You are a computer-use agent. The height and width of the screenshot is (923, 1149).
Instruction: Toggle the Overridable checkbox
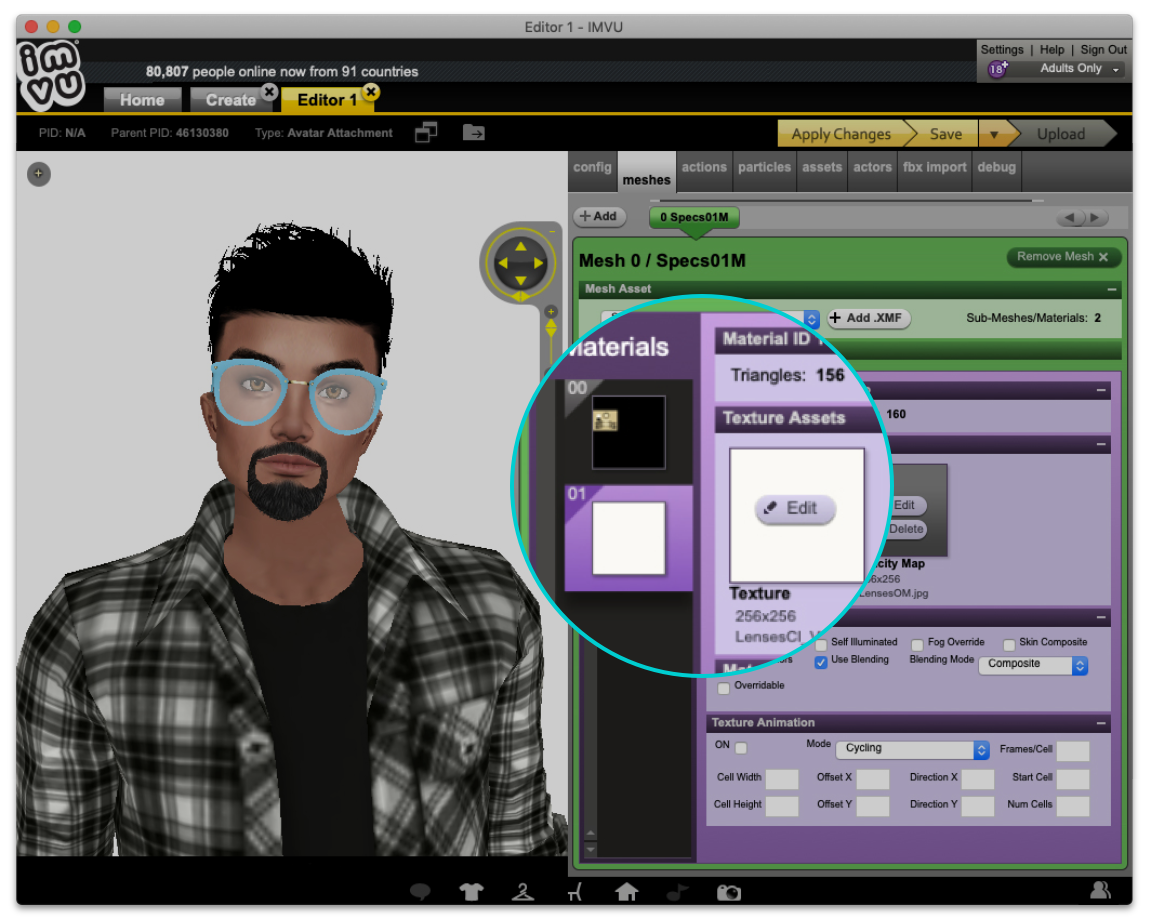coord(724,688)
